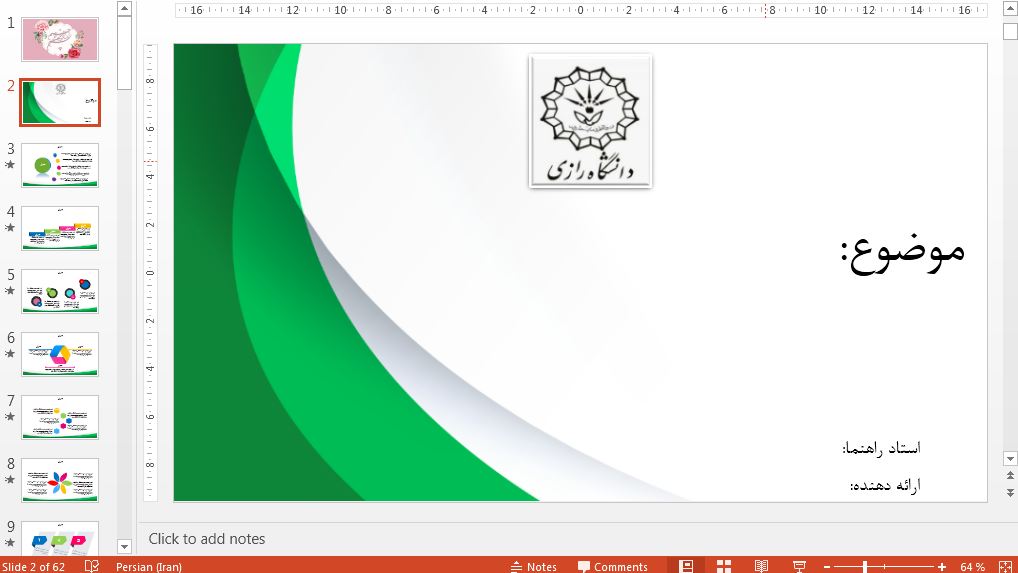Screen dimensions: 1018x573
Task: Select slide 1 floral thumbnail
Action: tap(60, 39)
